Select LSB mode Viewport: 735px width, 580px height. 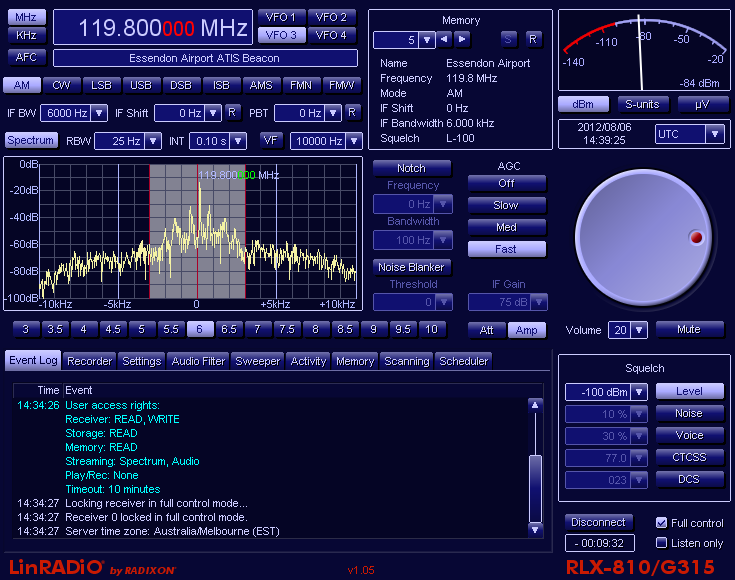[x=101, y=85]
